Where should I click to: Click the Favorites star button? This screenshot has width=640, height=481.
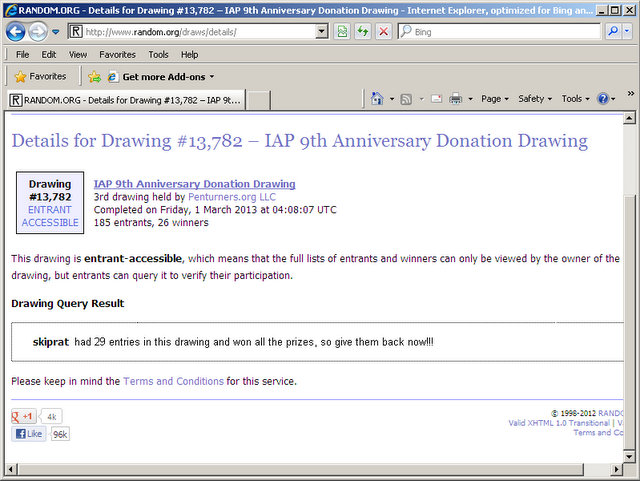point(40,76)
